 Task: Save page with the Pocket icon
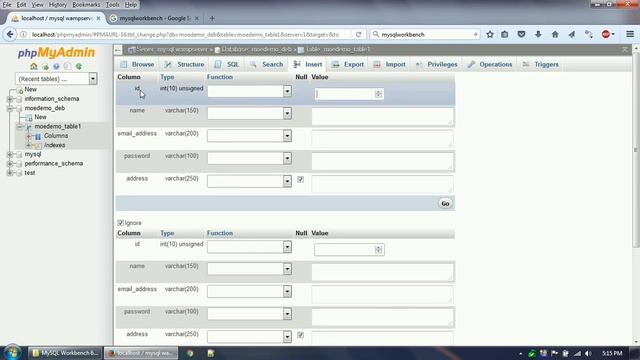coord(521,35)
